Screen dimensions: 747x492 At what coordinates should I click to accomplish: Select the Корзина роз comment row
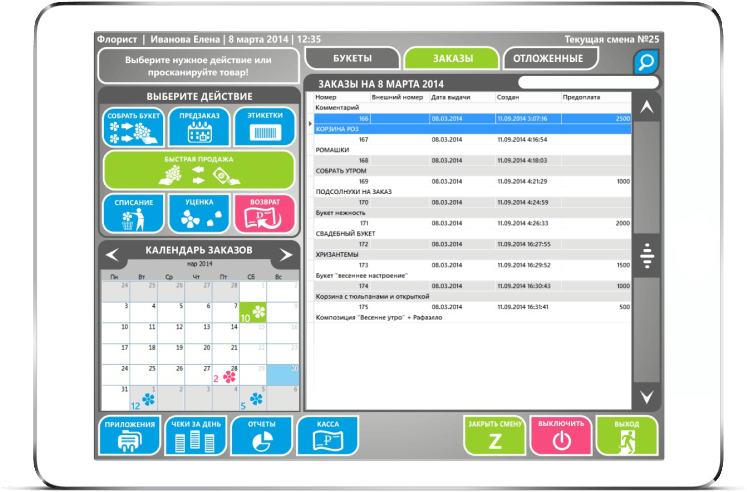coord(473,129)
